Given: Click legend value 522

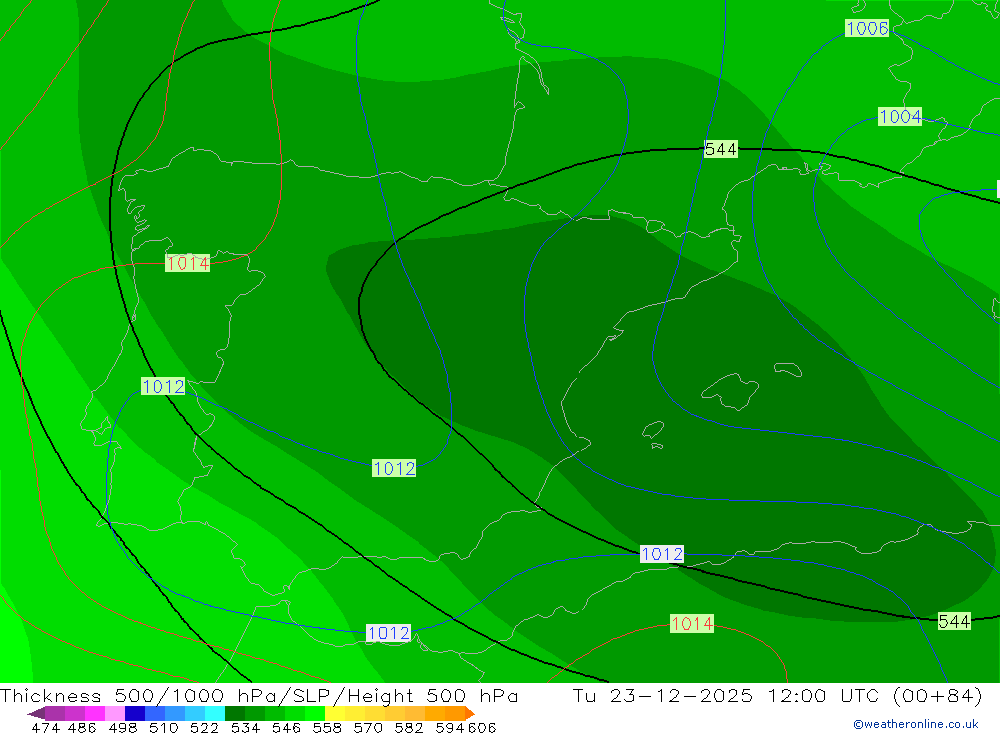Looking at the screenshot, I should pyautogui.click(x=204, y=727).
